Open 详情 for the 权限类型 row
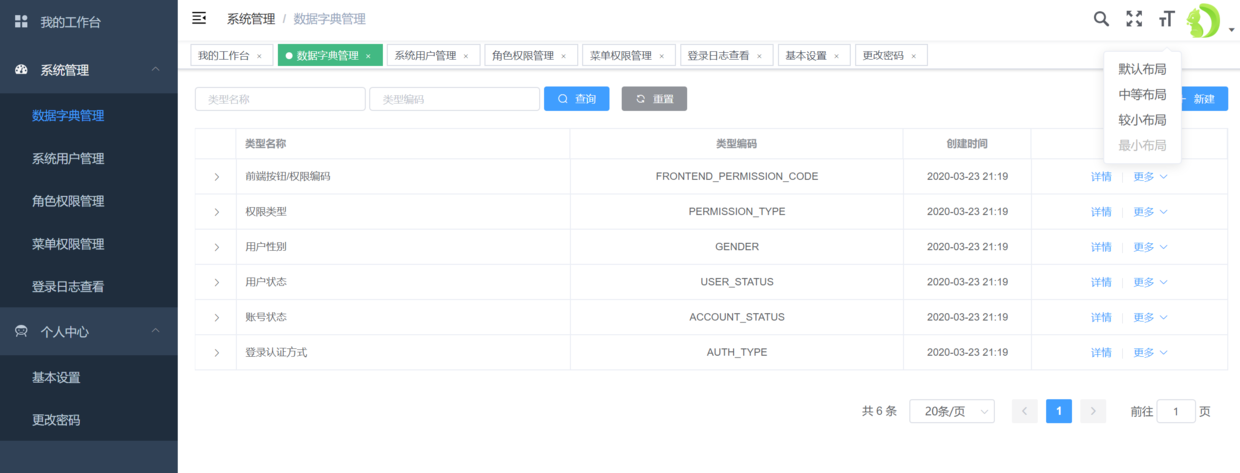The image size is (1240, 473). tap(1101, 212)
